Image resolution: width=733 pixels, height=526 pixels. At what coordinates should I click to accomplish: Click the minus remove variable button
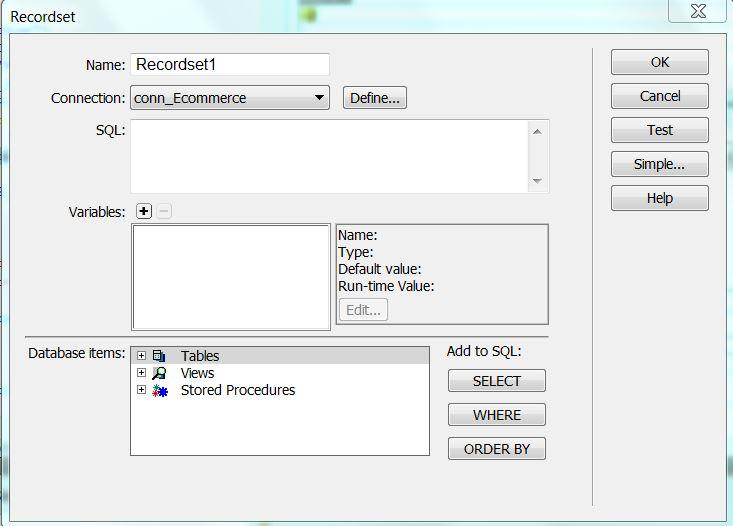[x=164, y=211]
